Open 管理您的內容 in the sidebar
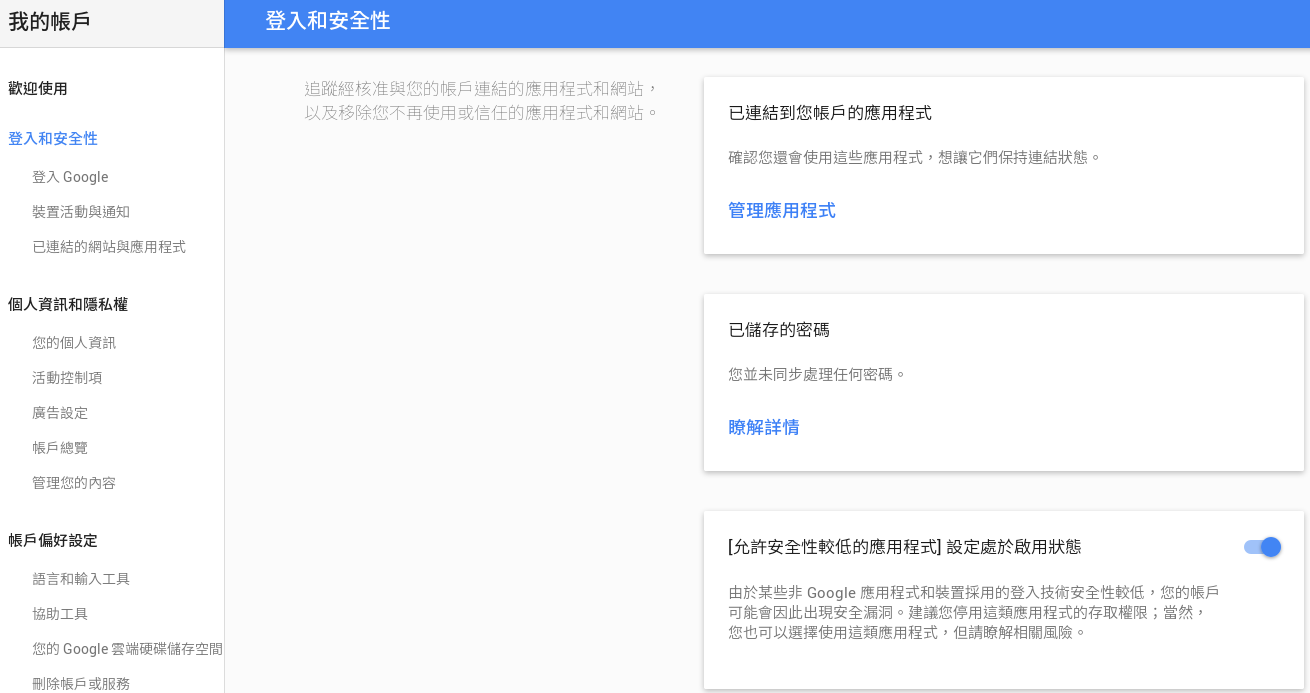1310x693 pixels. click(x=74, y=483)
